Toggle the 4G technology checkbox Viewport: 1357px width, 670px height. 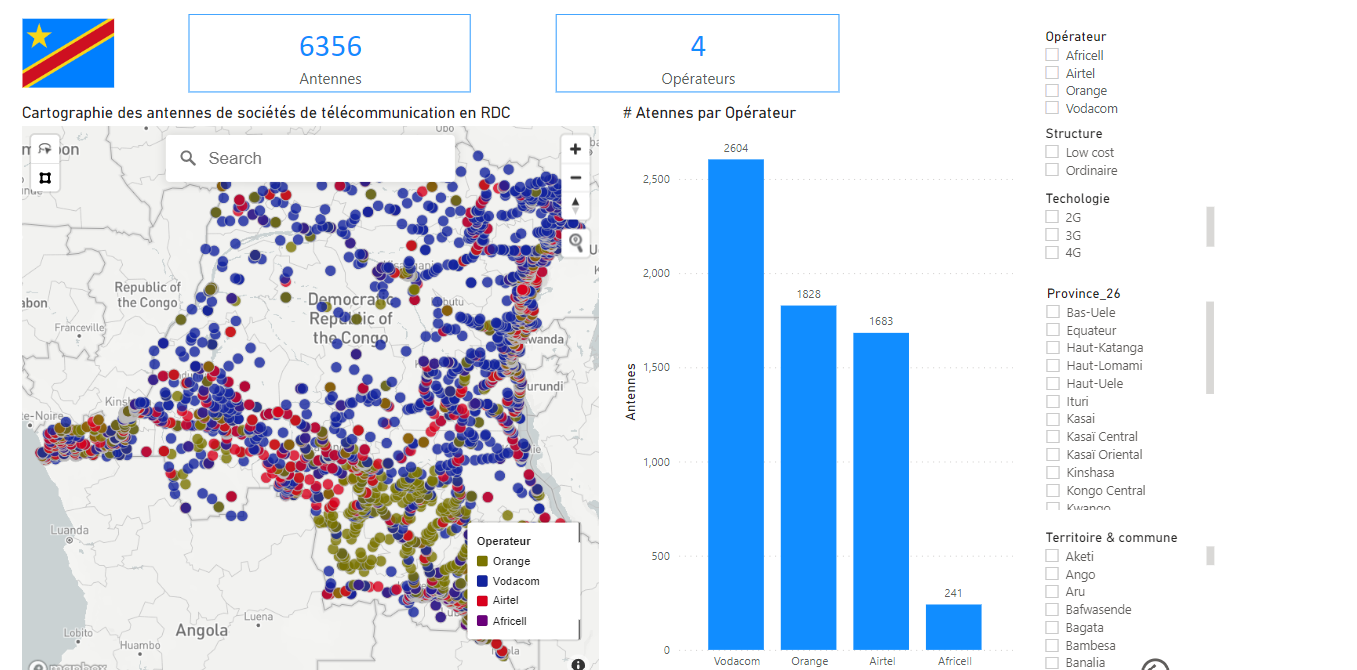click(x=1052, y=253)
